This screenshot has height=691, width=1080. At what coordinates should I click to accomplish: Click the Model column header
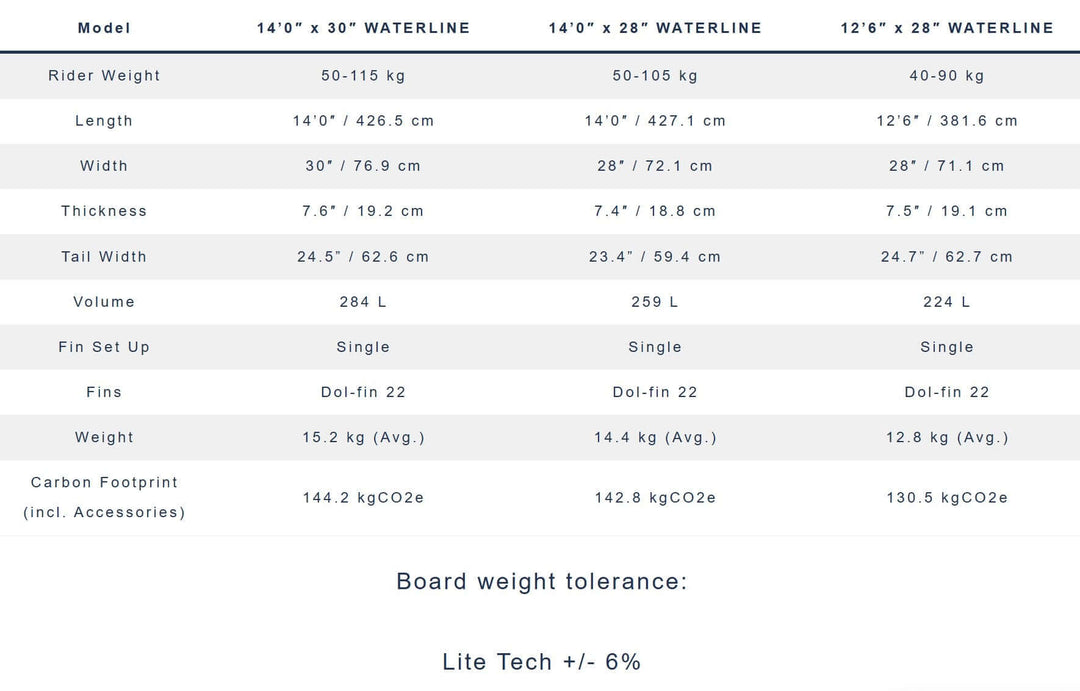pos(104,28)
